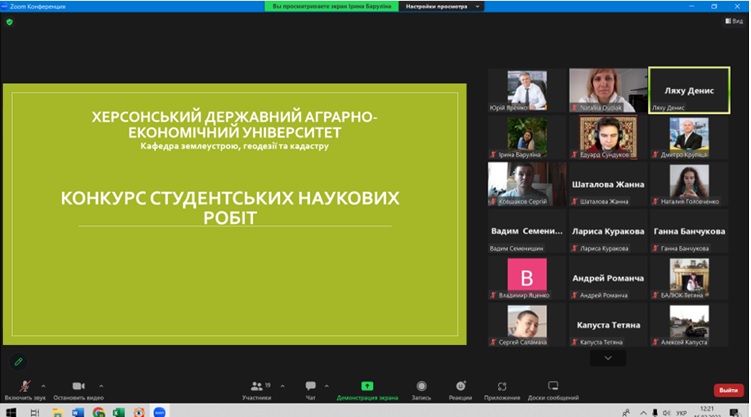Select Капуста Тетяна participant tile
Viewport: 751px width, 417px height.
coord(608,325)
